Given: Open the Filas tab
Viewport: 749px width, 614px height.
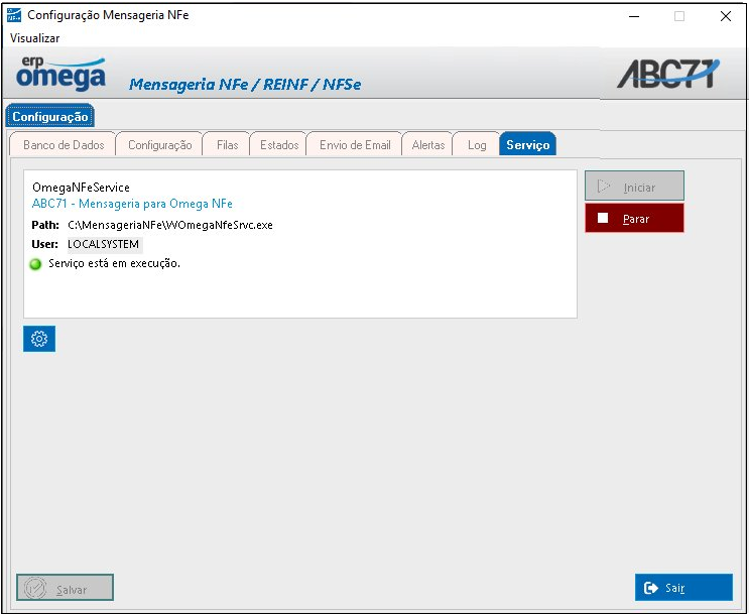Looking at the screenshot, I should point(227,145).
